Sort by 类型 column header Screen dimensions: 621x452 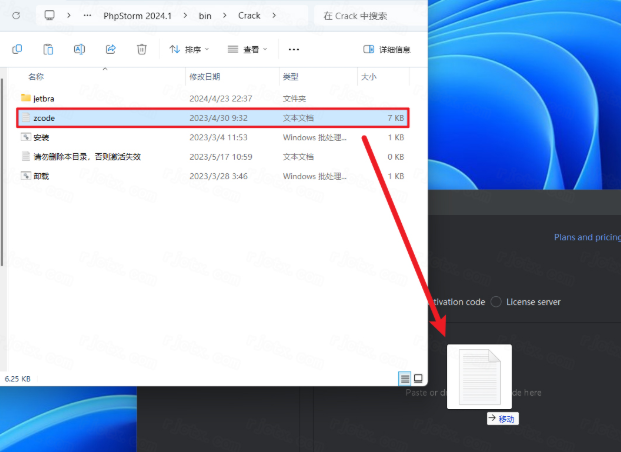pyautogui.click(x=290, y=77)
